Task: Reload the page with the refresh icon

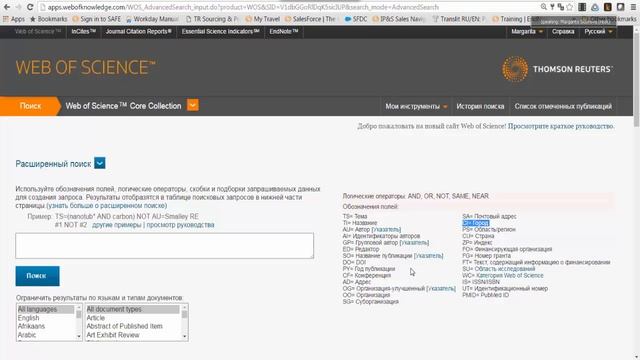Action: (30, 7)
